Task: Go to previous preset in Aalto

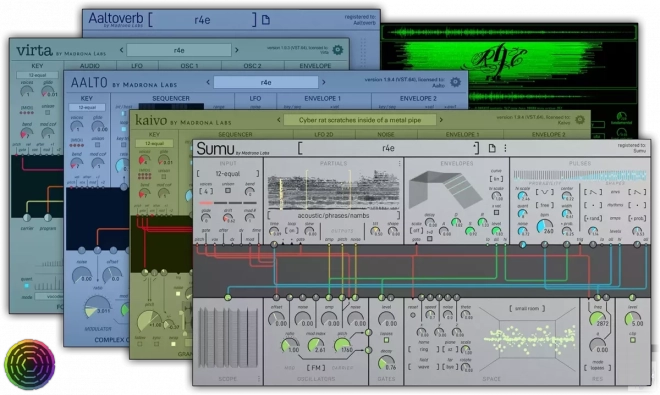Action: (x=208, y=82)
